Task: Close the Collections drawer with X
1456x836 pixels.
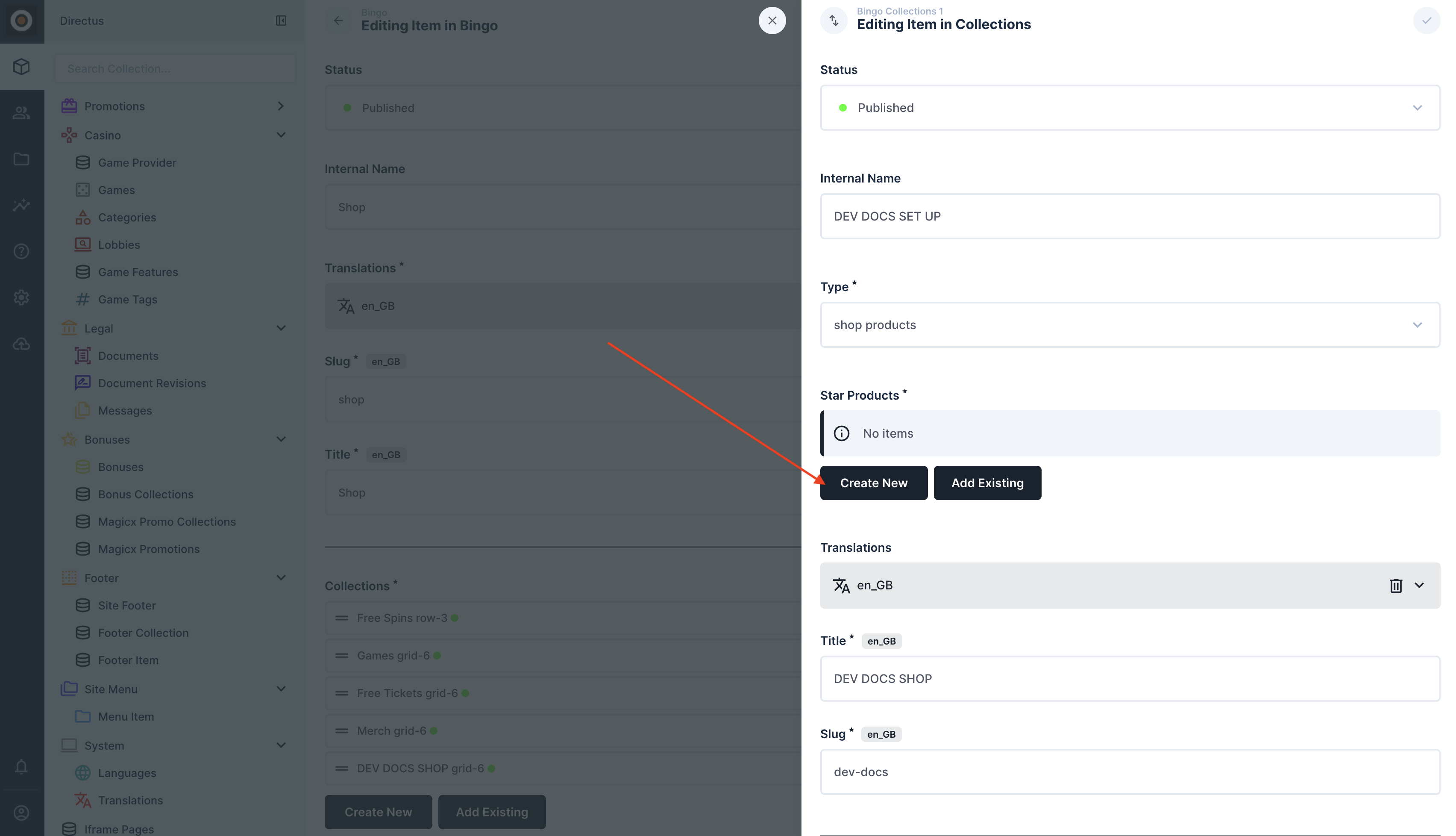Action: (x=772, y=21)
